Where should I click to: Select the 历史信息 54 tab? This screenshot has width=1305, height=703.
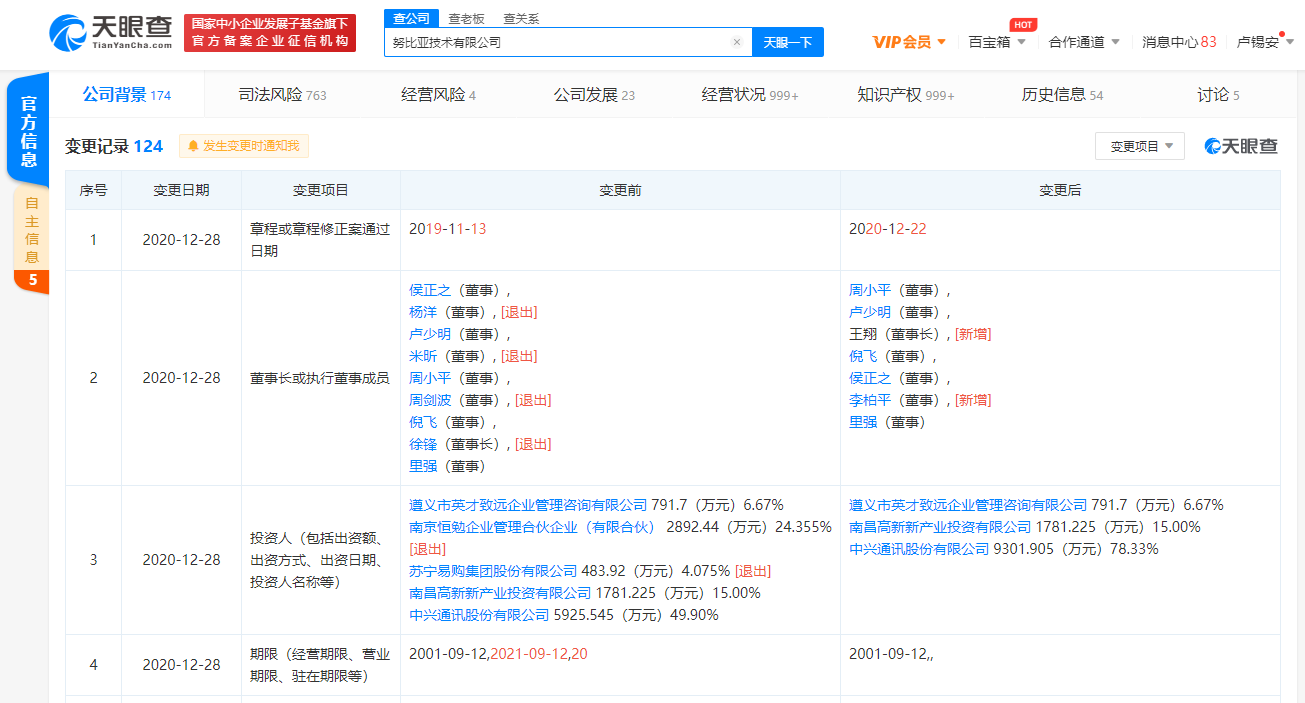1062,95
